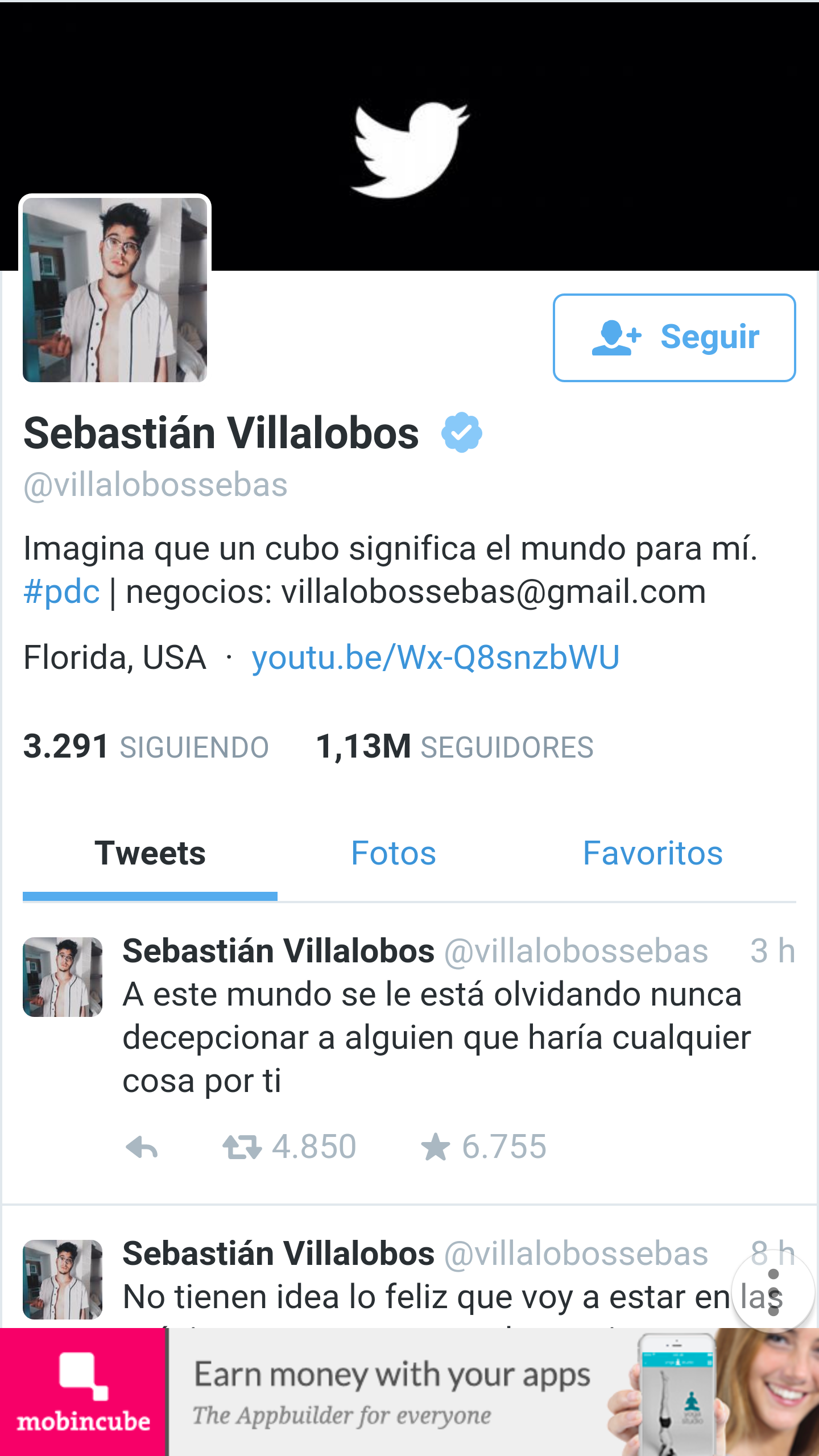The image size is (819, 1456).
Task: View the 3.291 Siguiendo list
Action: [146, 746]
